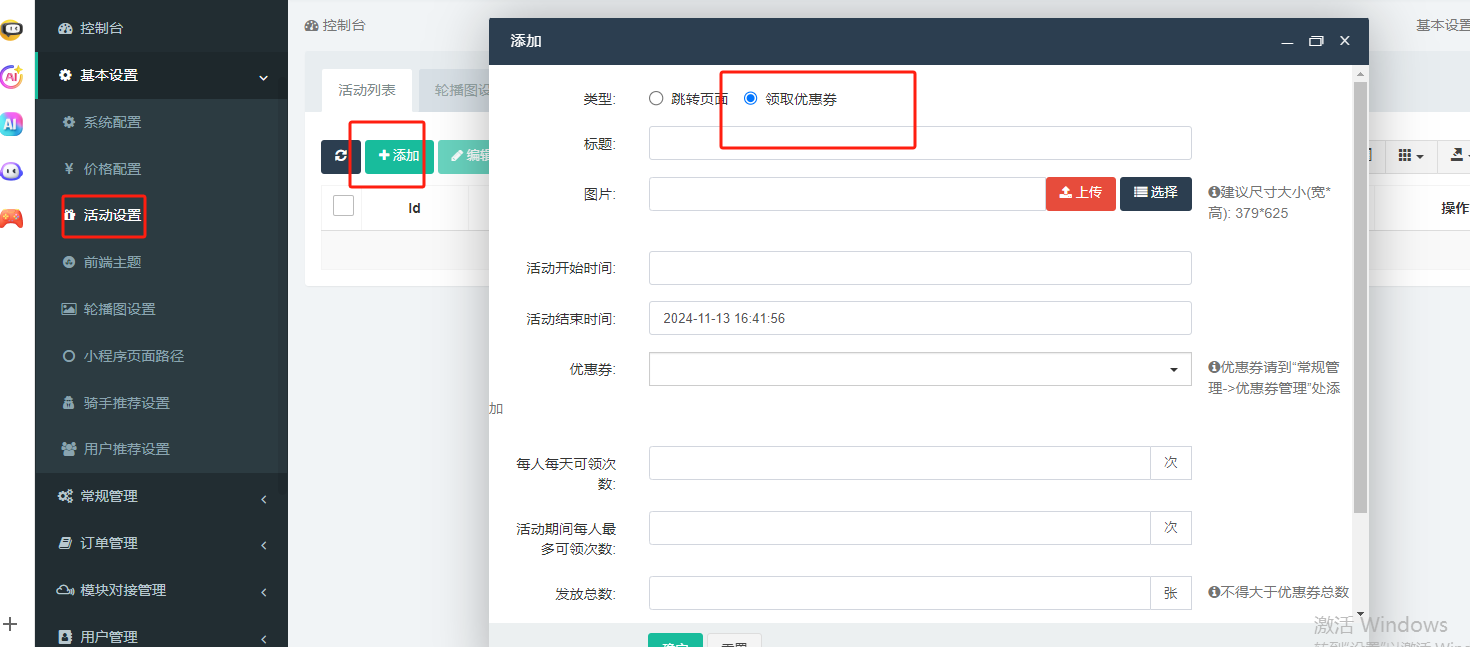Click the info icon beside 优惠券请到

[x=1214, y=368]
